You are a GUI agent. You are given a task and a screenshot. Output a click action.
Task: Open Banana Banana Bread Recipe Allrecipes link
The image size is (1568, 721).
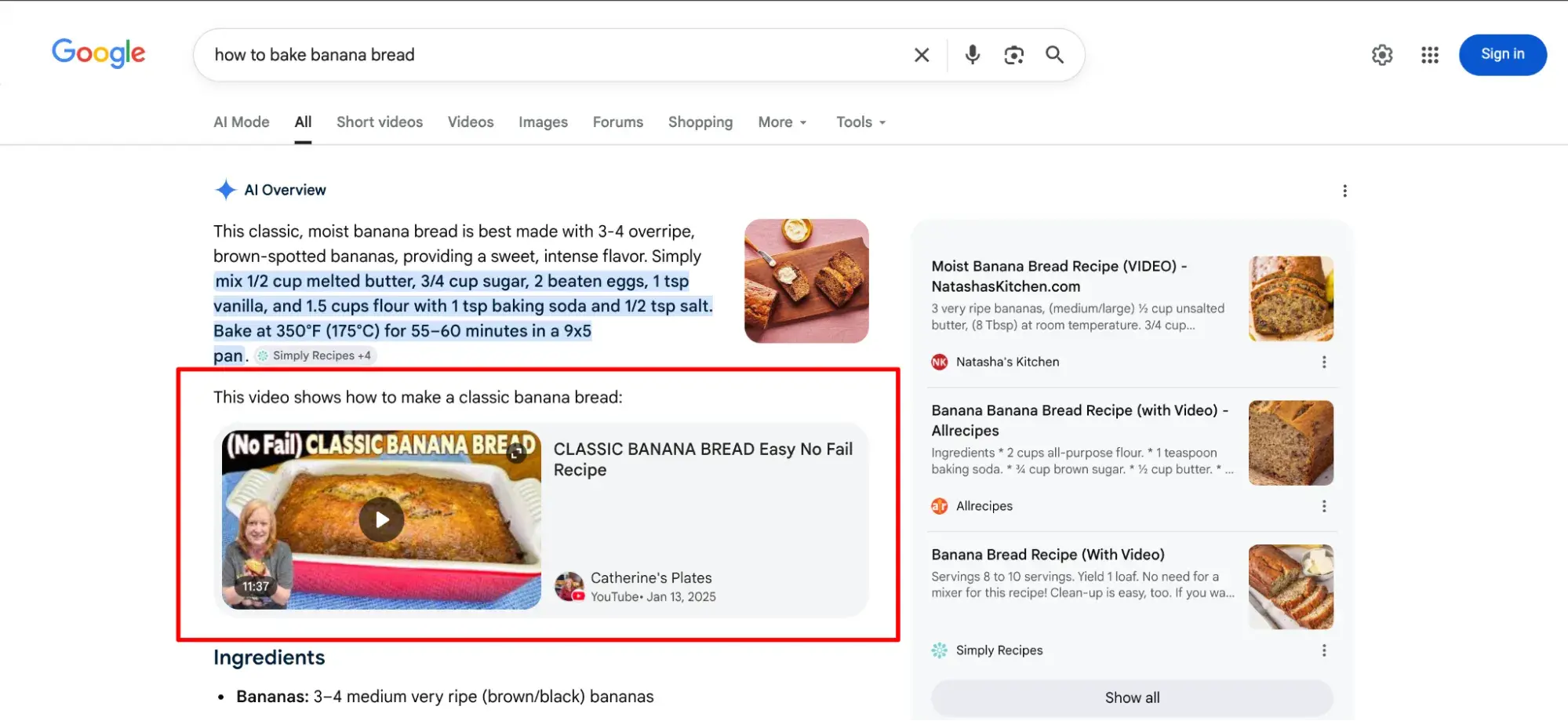click(1080, 421)
